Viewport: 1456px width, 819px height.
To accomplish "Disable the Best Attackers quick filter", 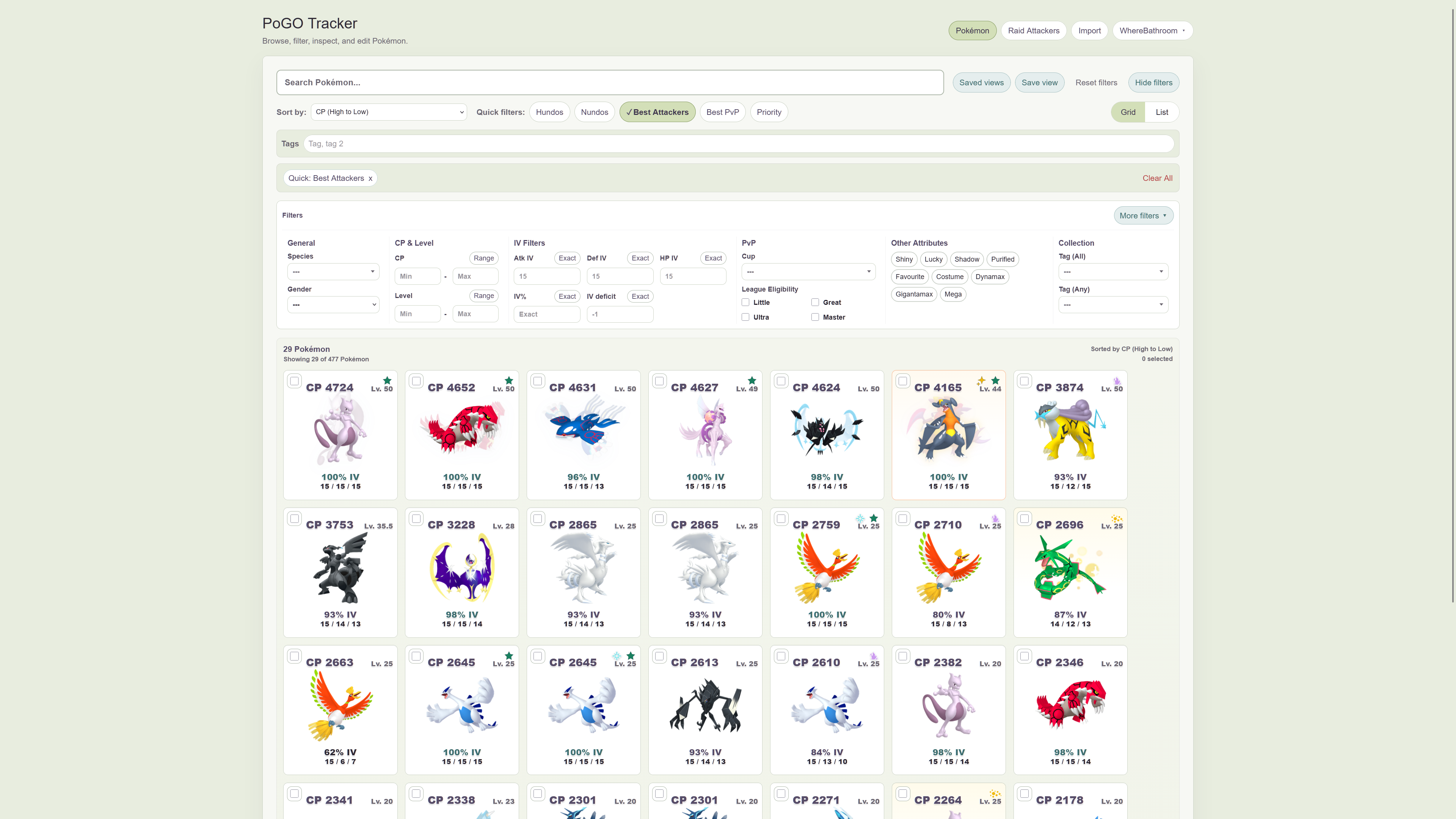I will tap(657, 112).
